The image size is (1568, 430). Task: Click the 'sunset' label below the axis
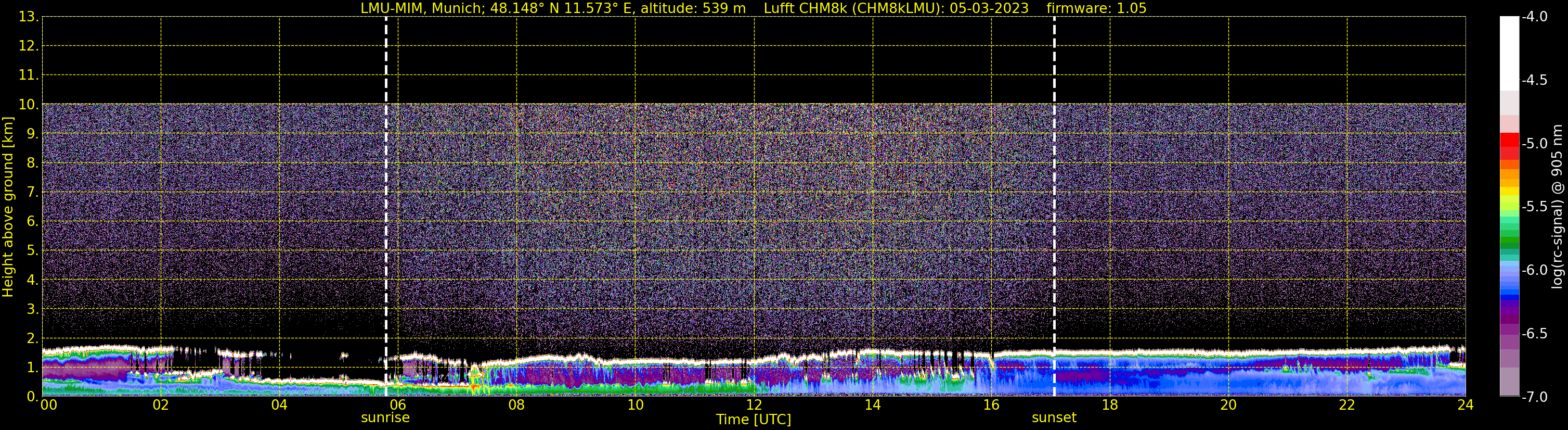1054,417
